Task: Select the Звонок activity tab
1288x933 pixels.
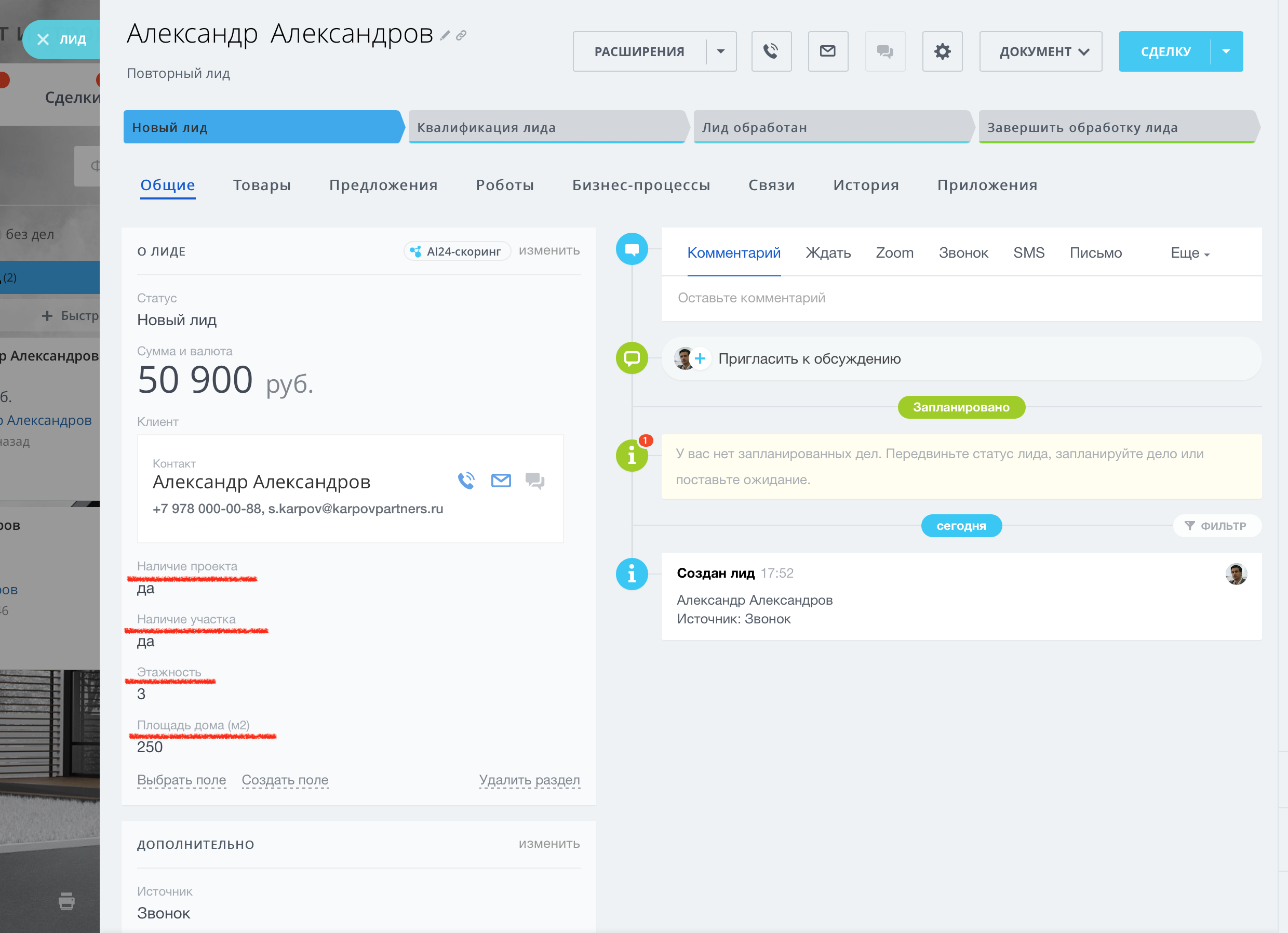Action: tap(963, 254)
